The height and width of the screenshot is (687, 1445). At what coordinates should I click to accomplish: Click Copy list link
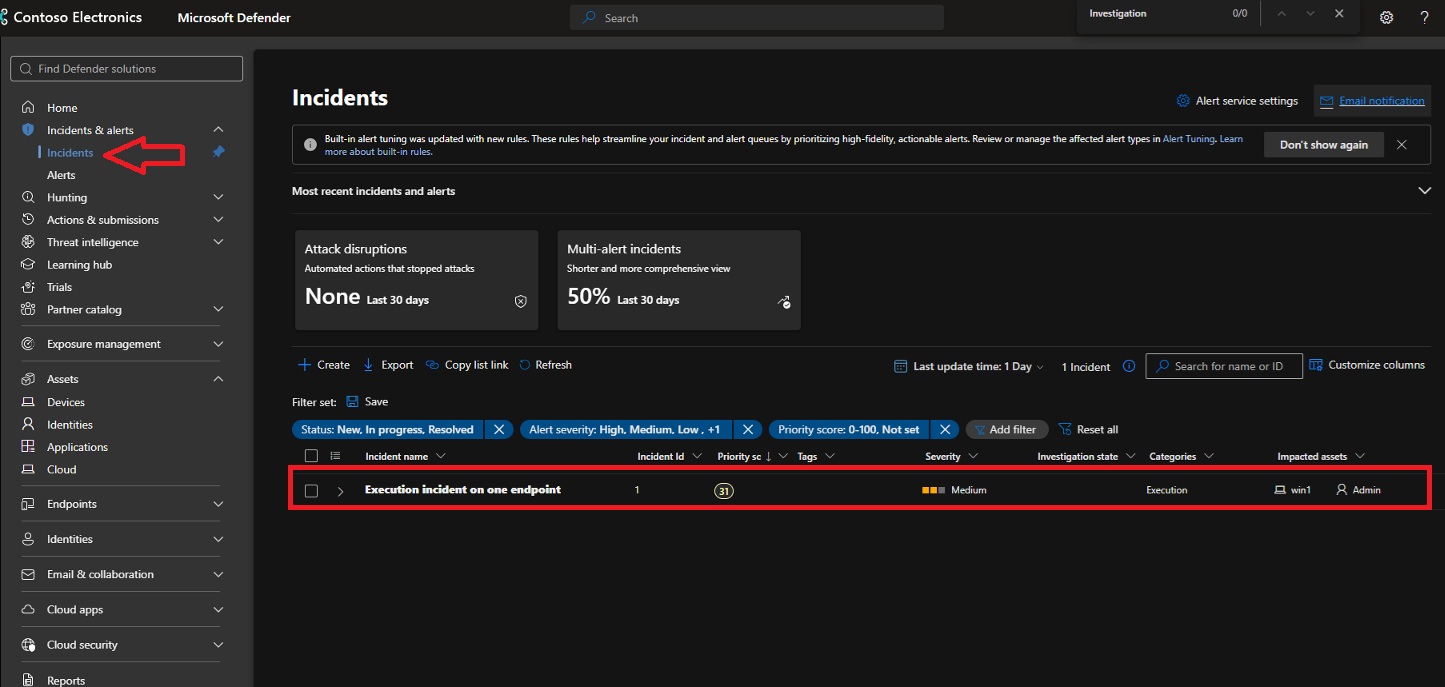point(467,365)
